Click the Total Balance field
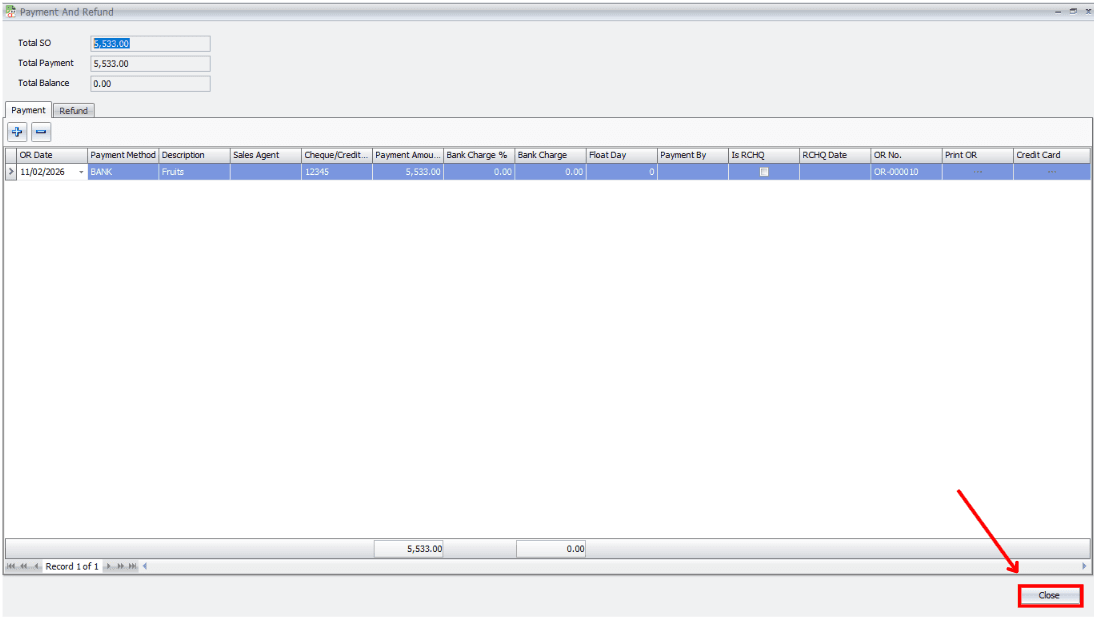 (x=150, y=84)
